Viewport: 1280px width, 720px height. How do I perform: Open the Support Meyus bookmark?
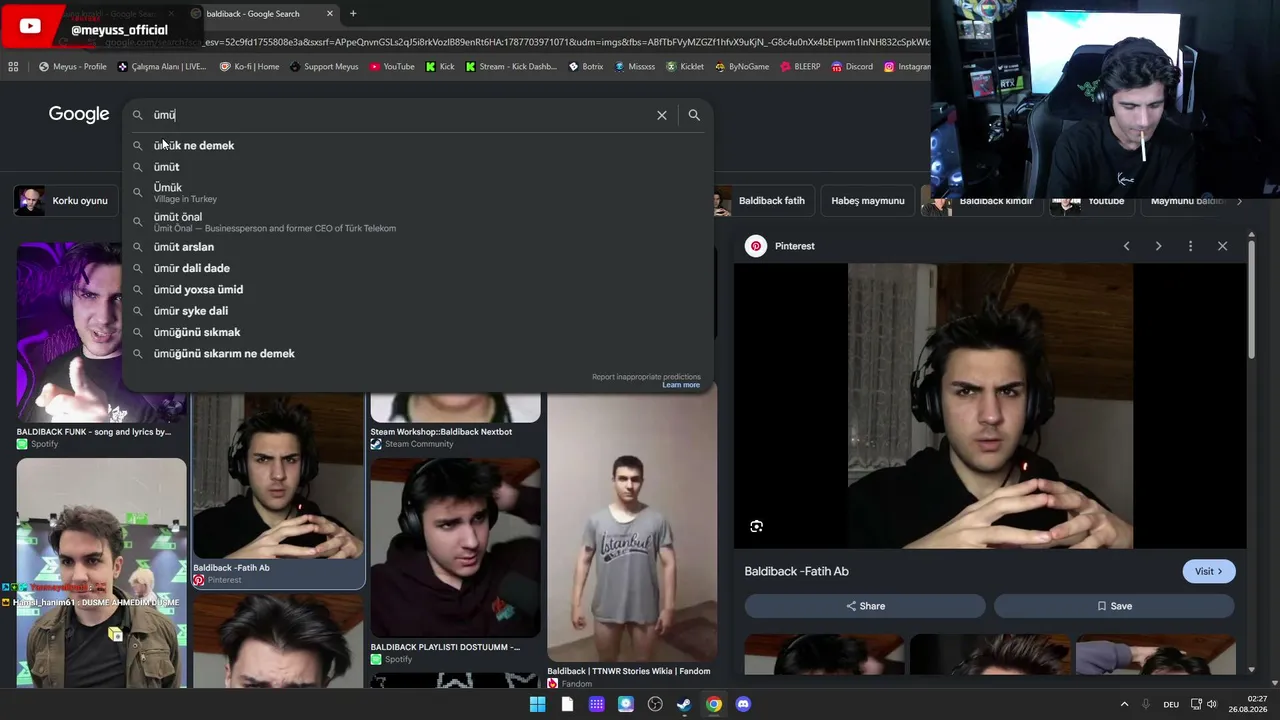(324, 67)
